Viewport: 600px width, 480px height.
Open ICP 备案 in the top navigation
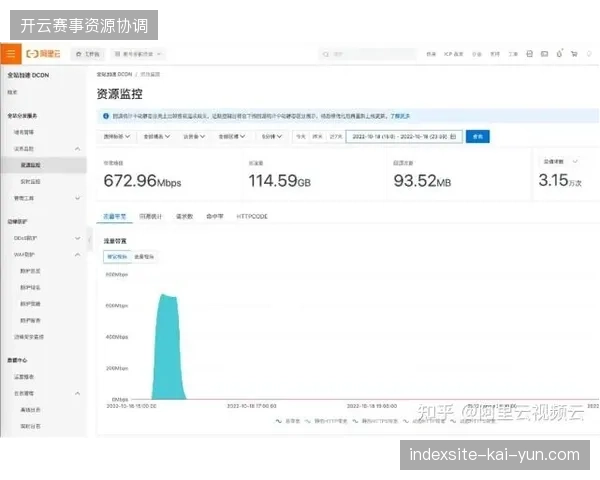(x=453, y=54)
